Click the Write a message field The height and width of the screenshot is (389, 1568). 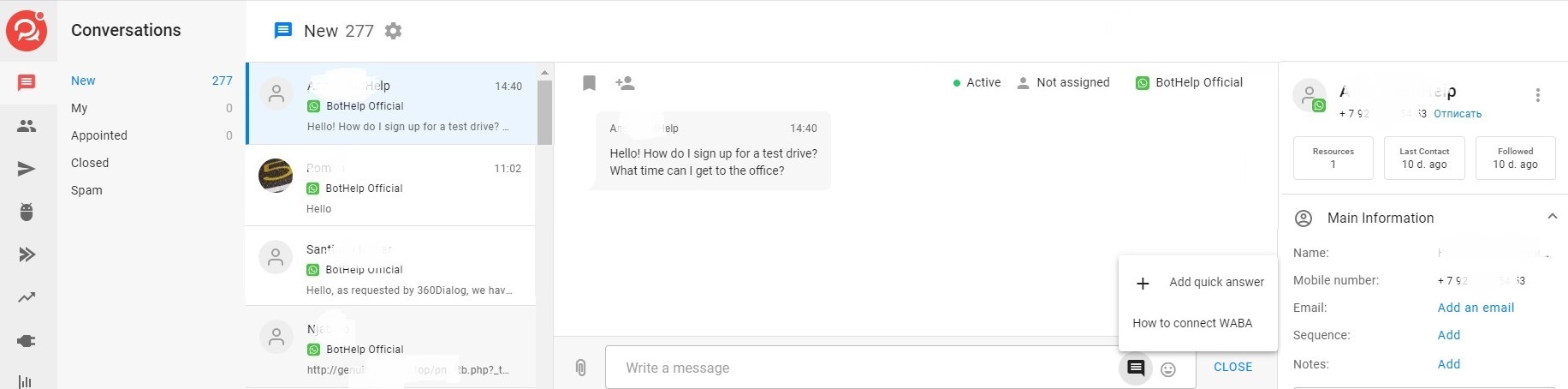point(856,368)
